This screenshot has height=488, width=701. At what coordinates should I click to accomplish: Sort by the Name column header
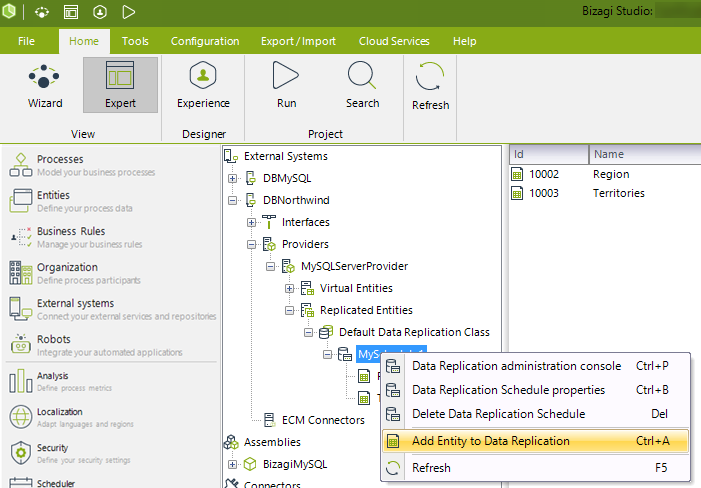point(645,154)
